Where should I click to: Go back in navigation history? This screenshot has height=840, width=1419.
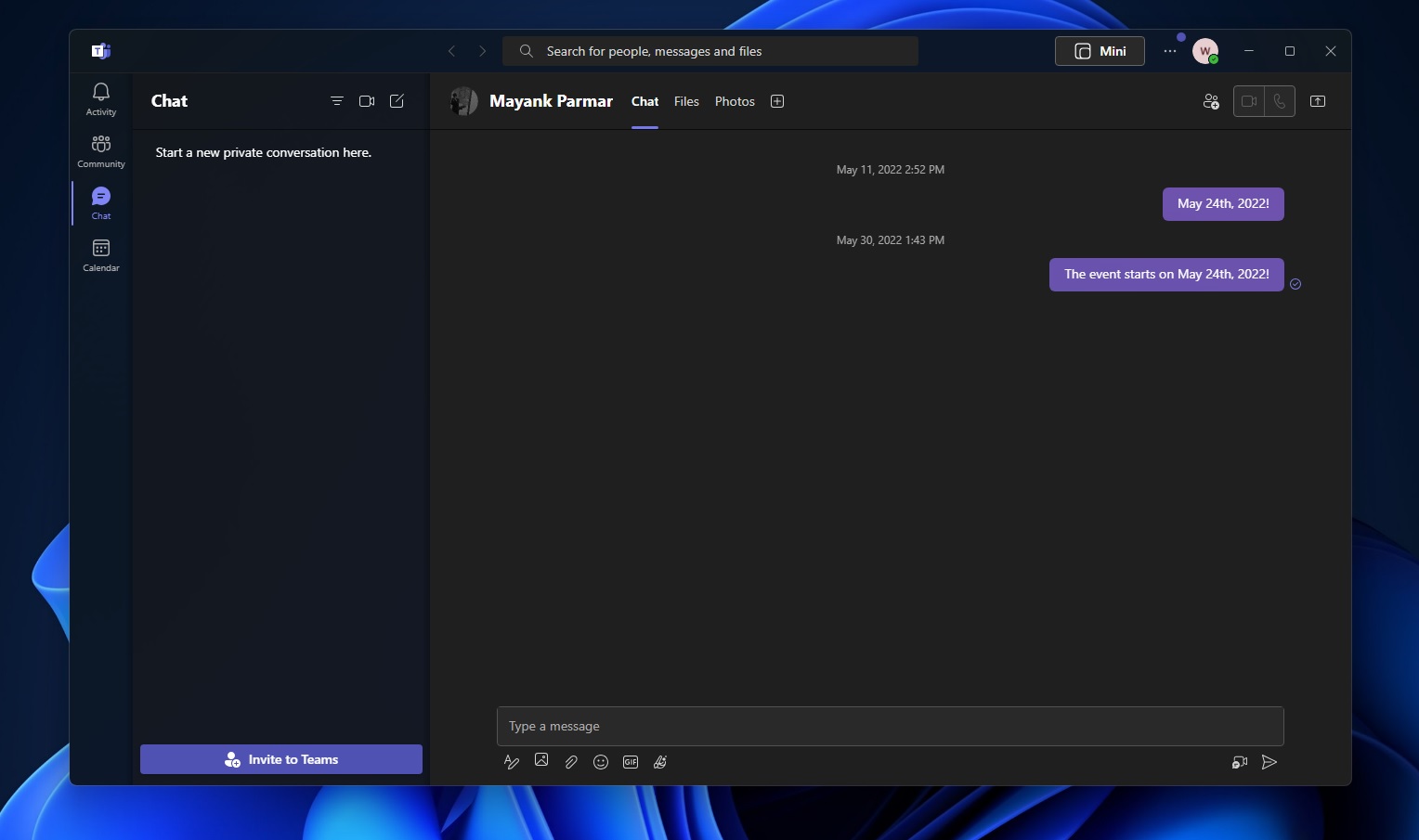pos(452,51)
